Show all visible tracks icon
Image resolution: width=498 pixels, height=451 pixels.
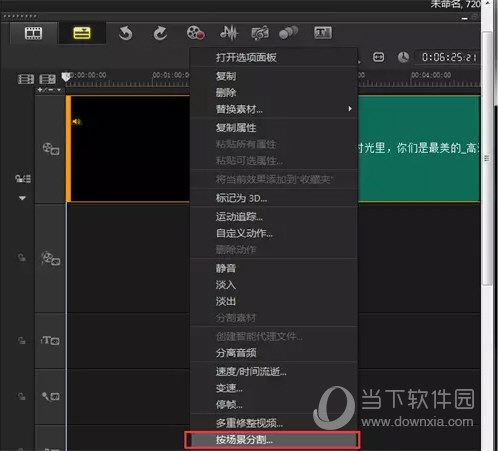(26, 79)
